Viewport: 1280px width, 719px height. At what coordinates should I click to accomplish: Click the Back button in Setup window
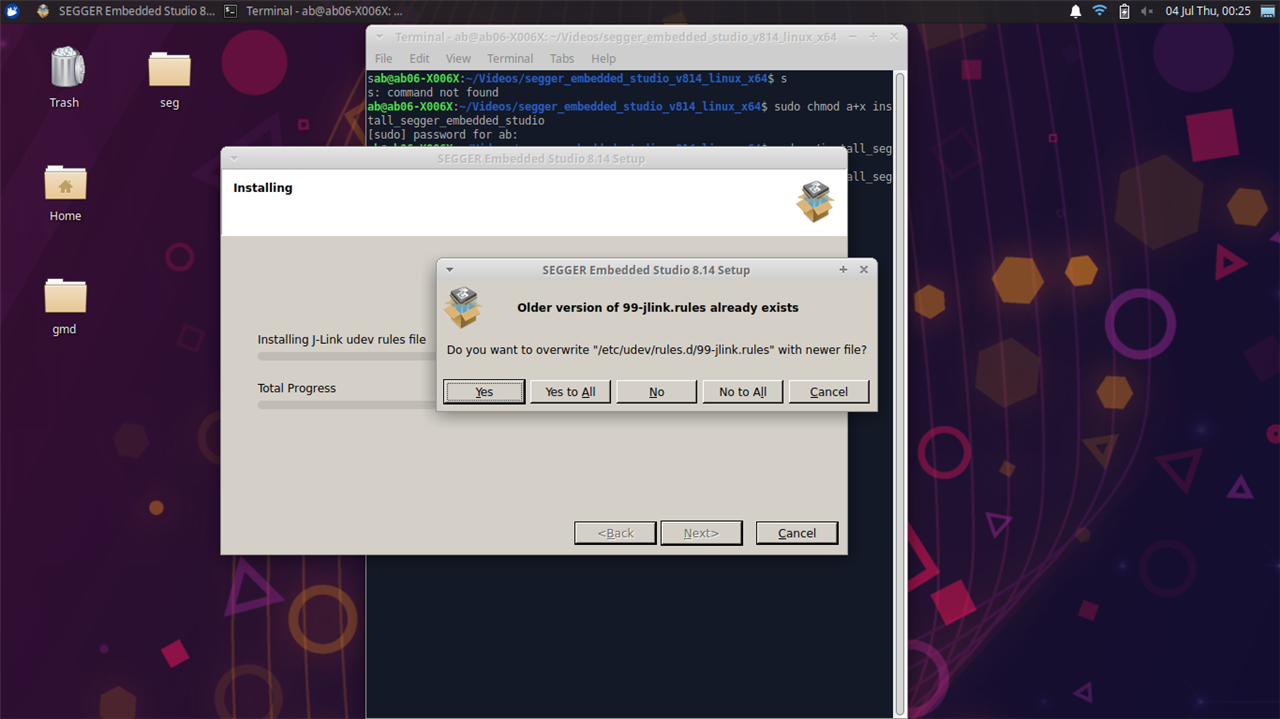click(615, 533)
